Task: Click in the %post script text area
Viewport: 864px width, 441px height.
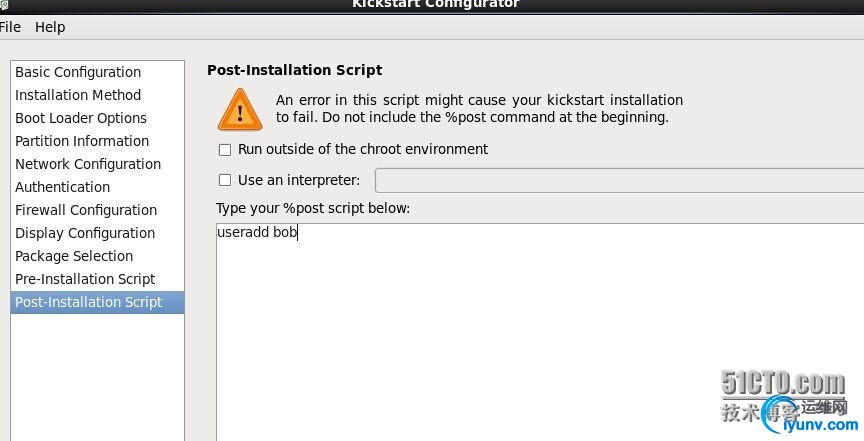Action: [x=540, y=332]
